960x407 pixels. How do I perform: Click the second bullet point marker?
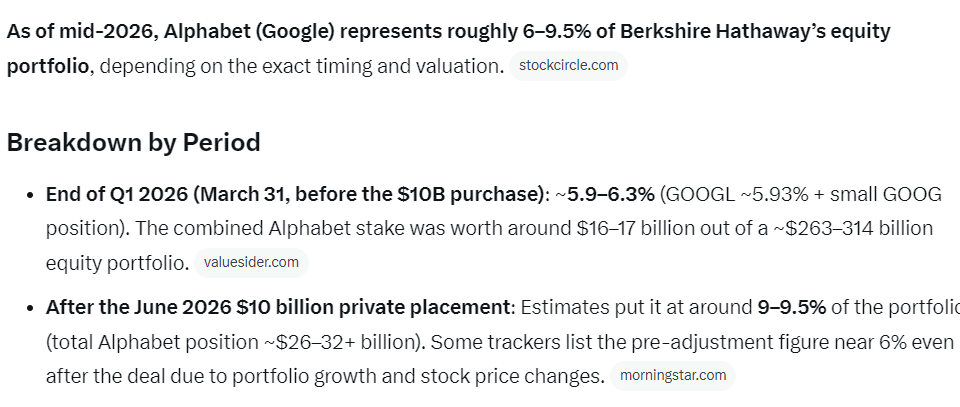(x=31, y=308)
